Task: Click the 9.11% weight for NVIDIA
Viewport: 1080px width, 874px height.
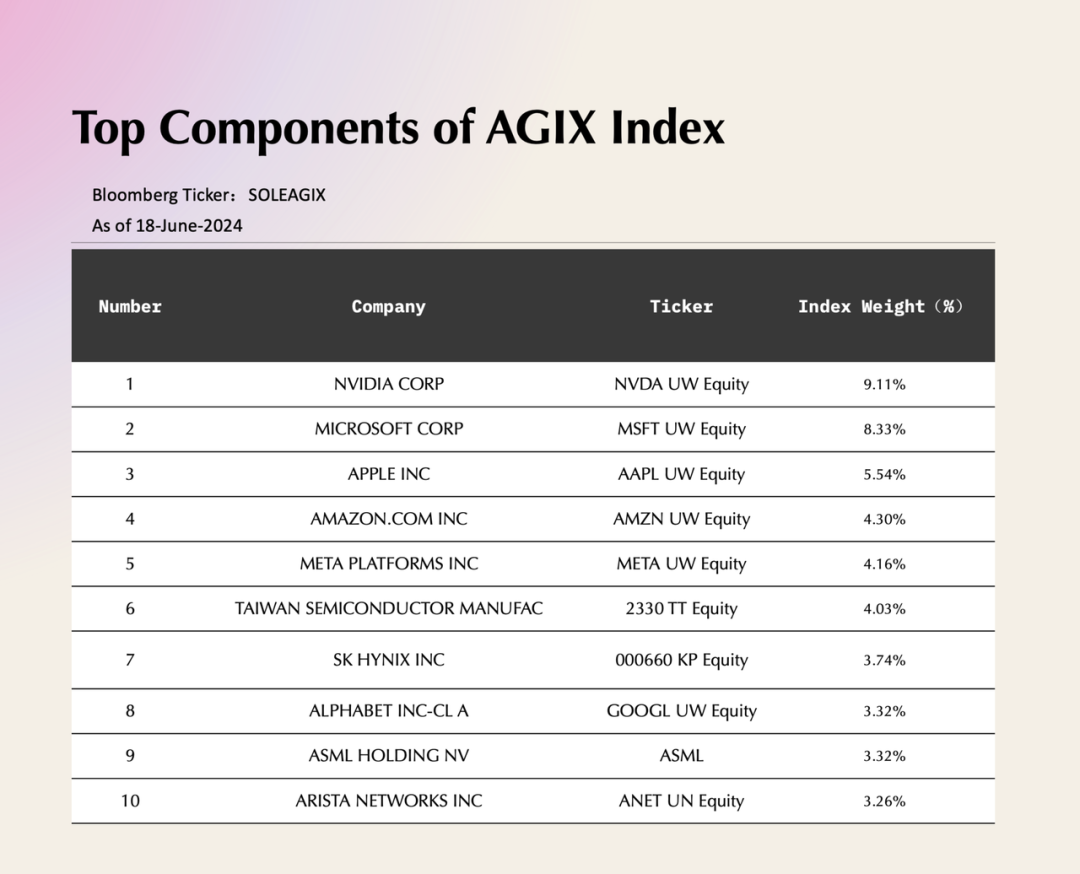Action: click(884, 384)
